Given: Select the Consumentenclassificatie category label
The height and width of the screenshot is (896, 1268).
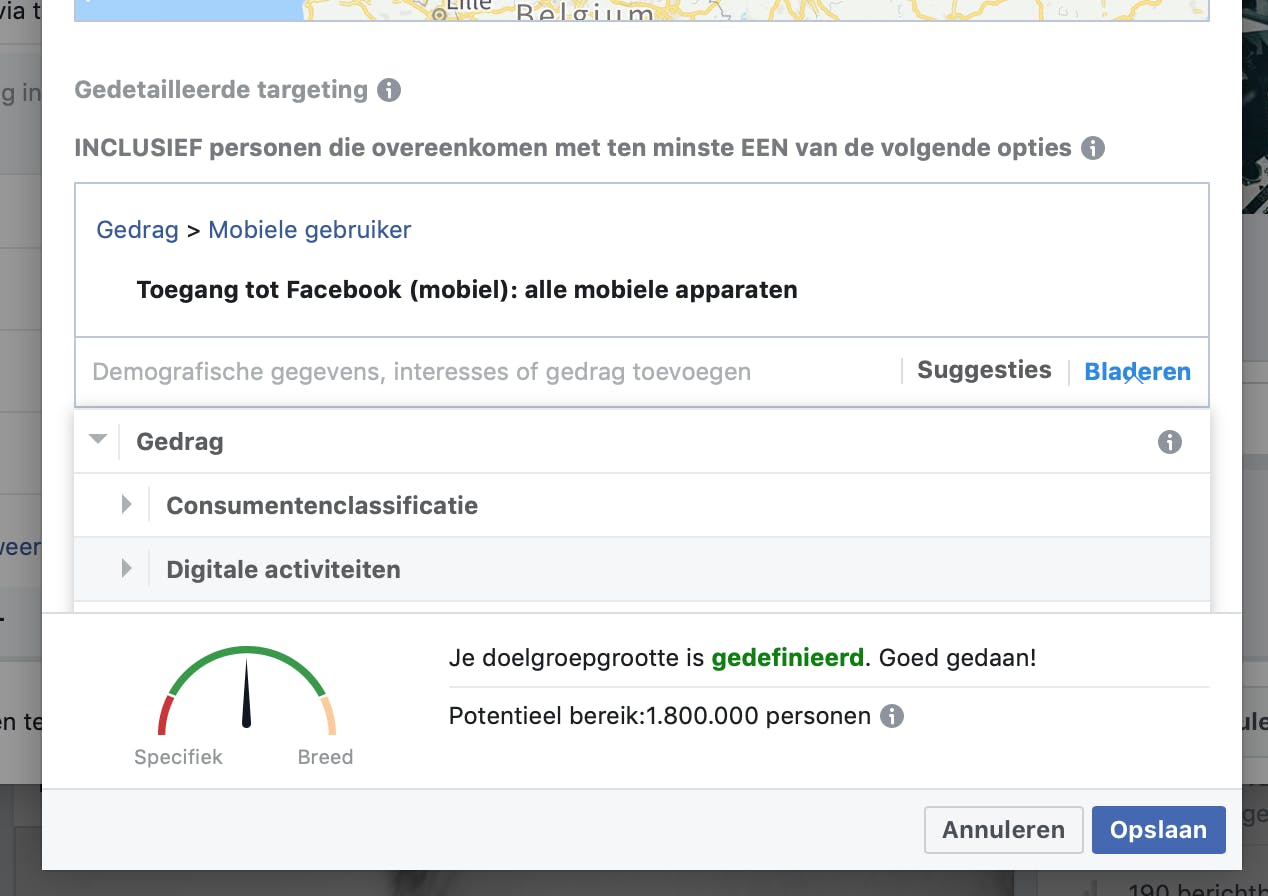Looking at the screenshot, I should (x=322, y=506).
